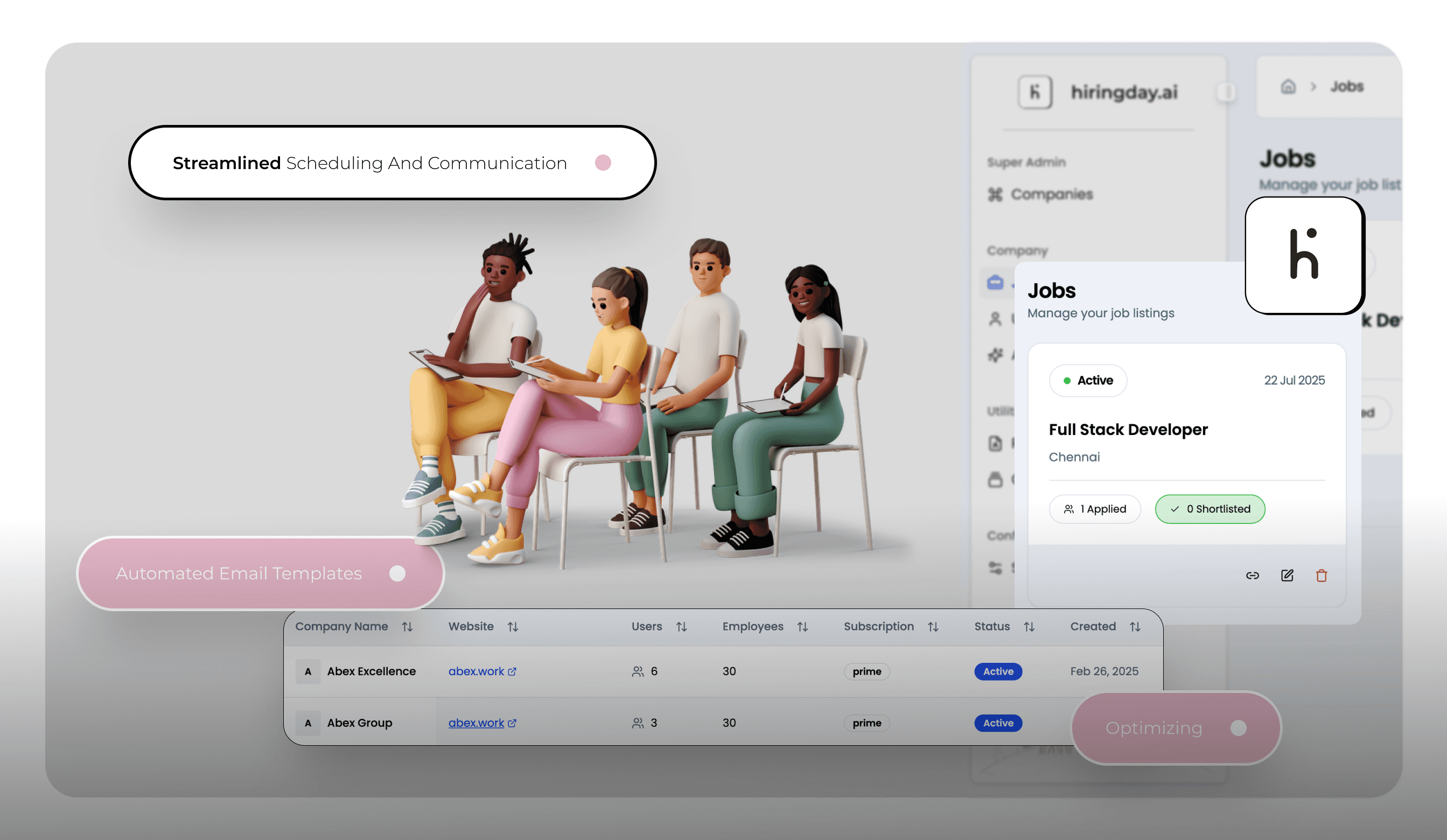Select the Jobs breadcrumb item
Viewport: 1447px width, 840px height.
tap(1346, 87)
